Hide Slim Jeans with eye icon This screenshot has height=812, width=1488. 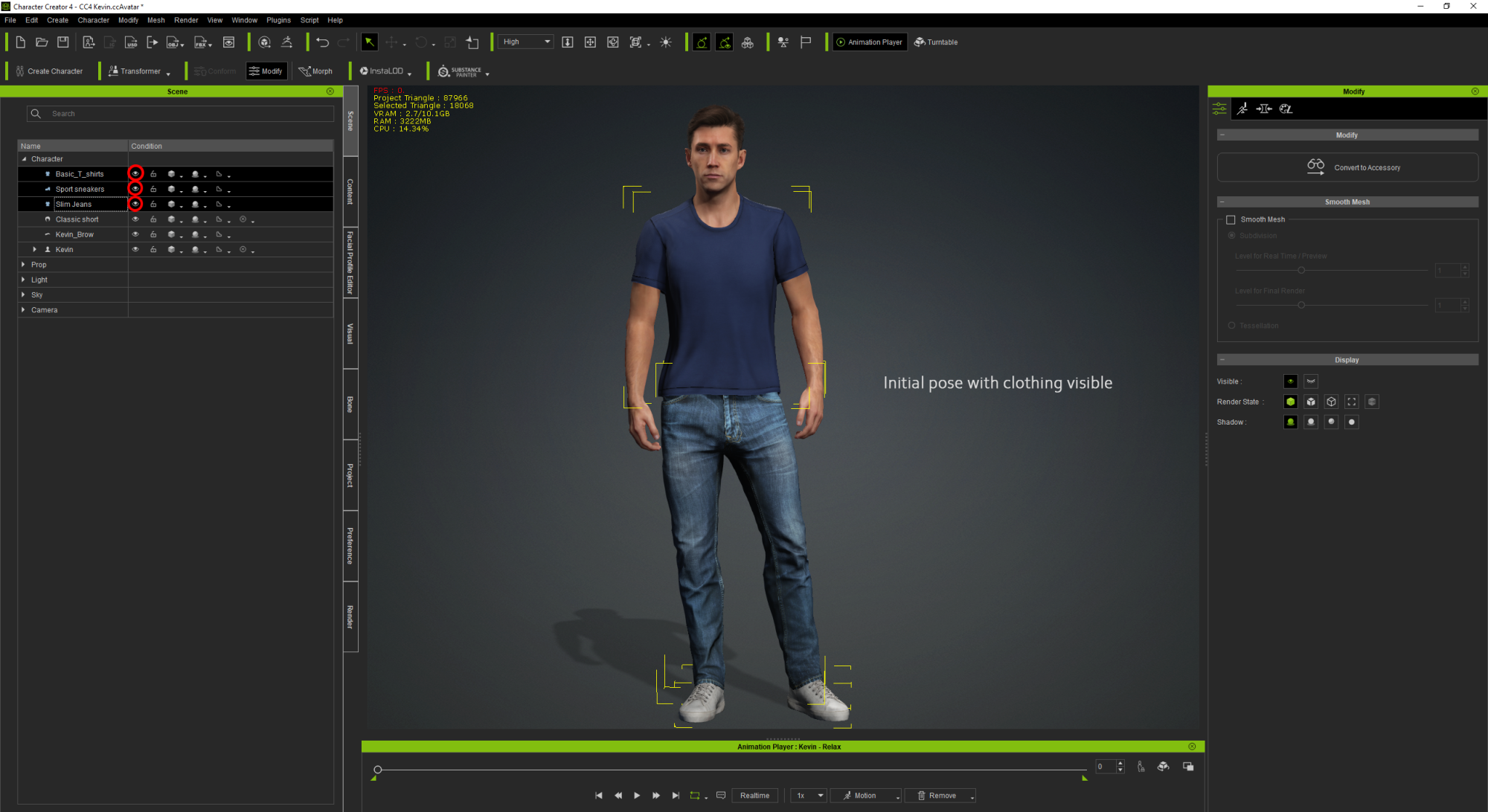point(135,204)
